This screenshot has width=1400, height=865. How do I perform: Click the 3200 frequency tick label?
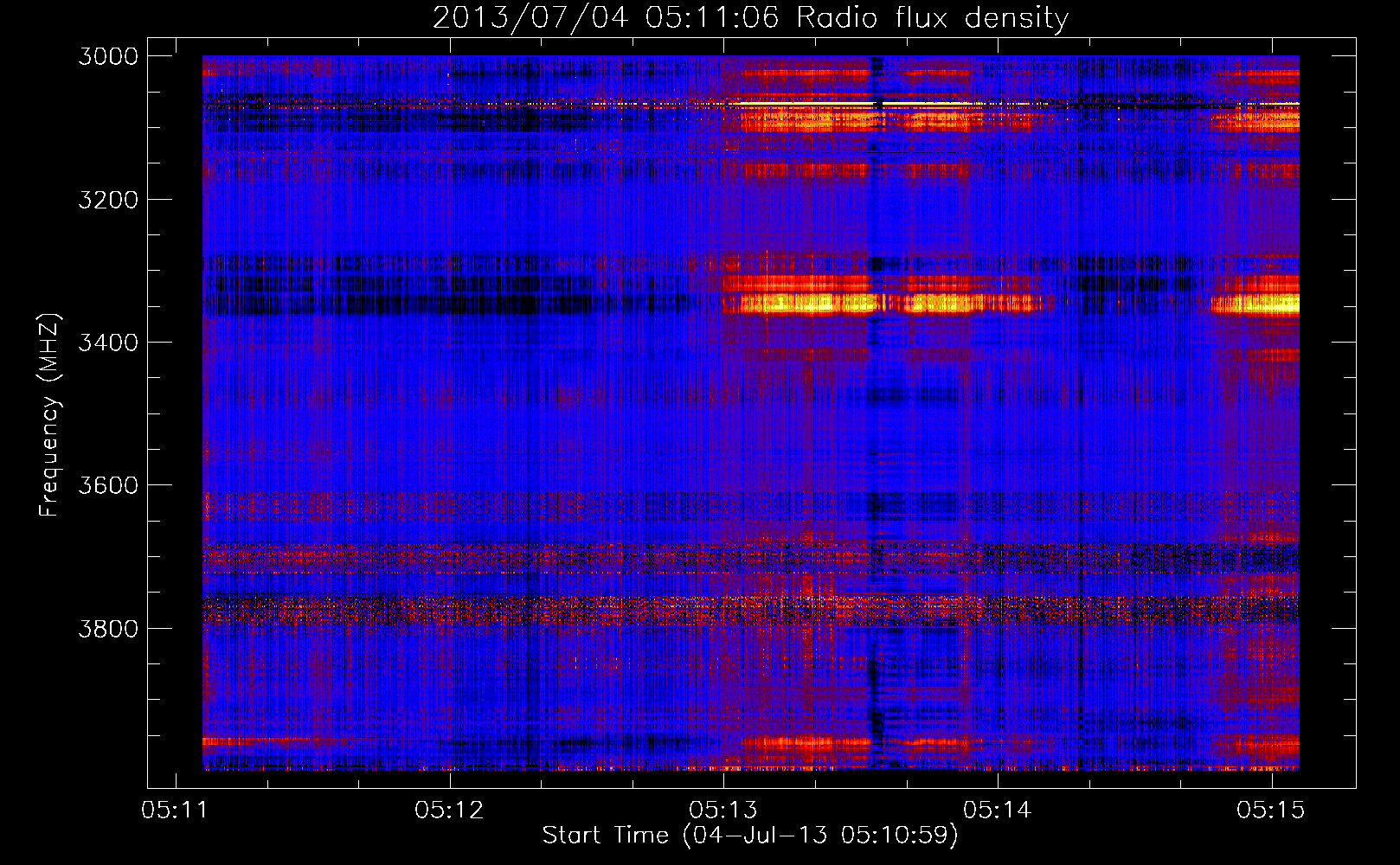[108, 200]
